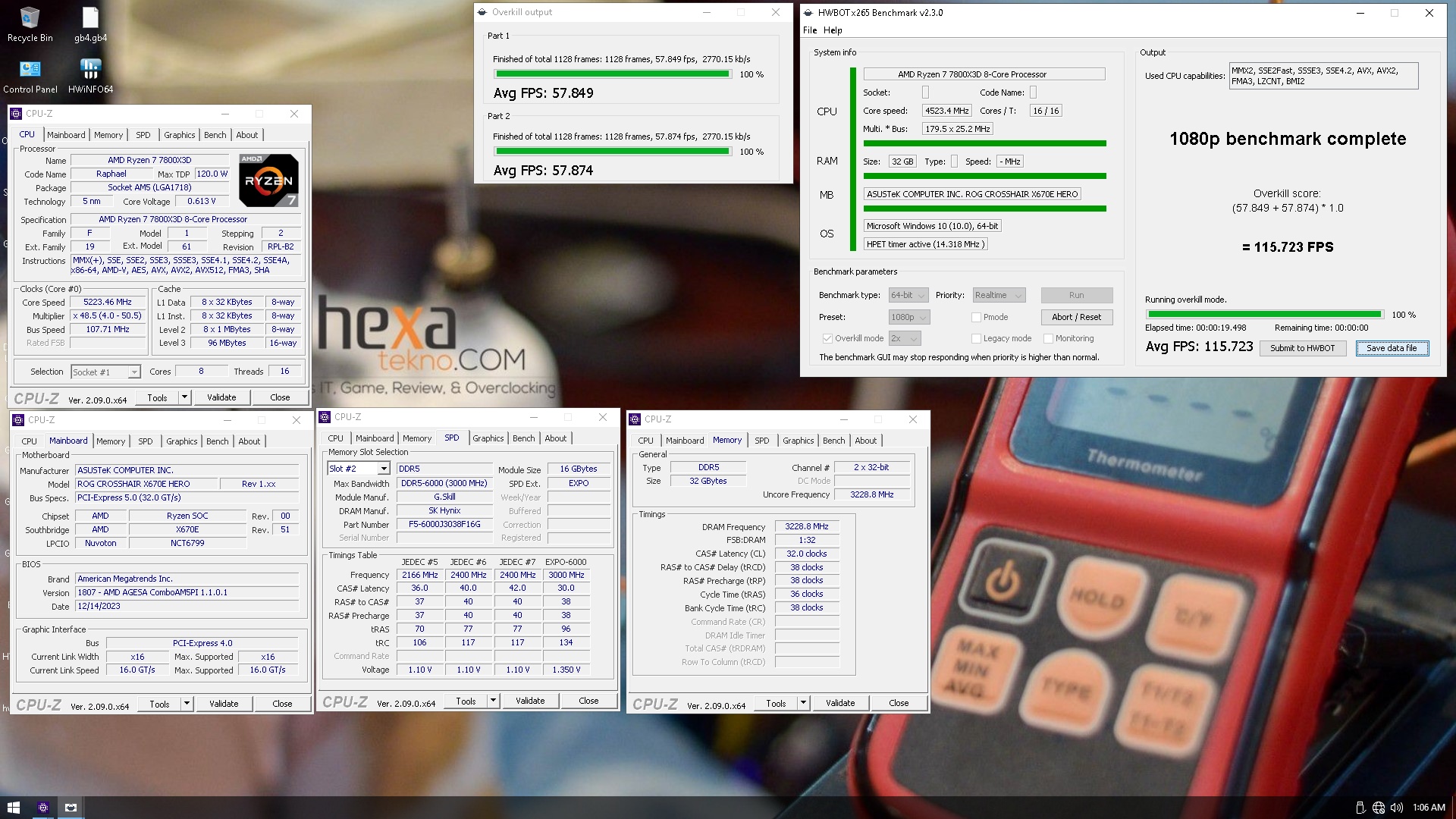Click the Ryzen 7 logo in CPU-Z
1456x819 pixels.
pos(268,180)
